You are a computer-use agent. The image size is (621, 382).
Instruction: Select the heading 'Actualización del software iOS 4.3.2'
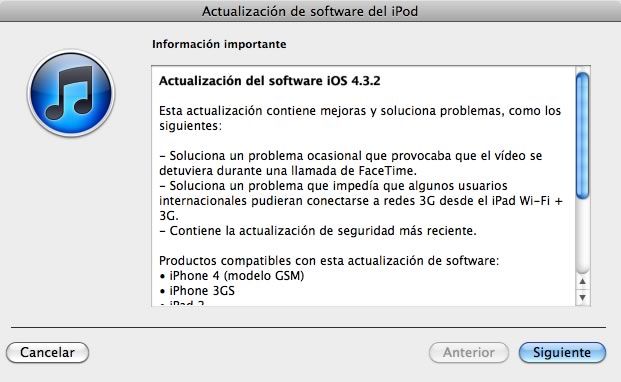pyautogui.click(x=270, y=81)
